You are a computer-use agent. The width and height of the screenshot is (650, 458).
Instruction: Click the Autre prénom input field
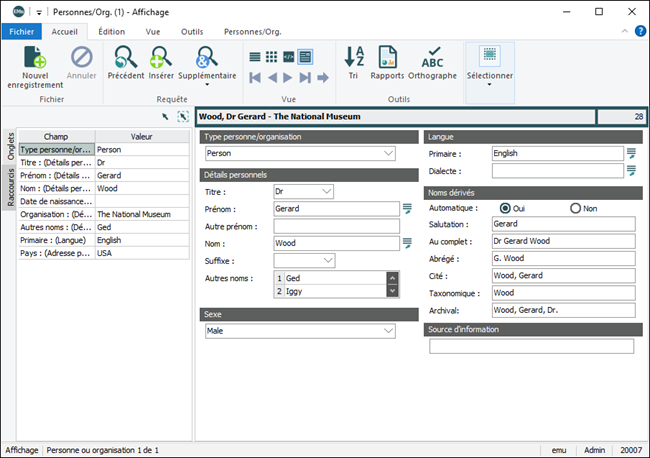coord(335,226)
